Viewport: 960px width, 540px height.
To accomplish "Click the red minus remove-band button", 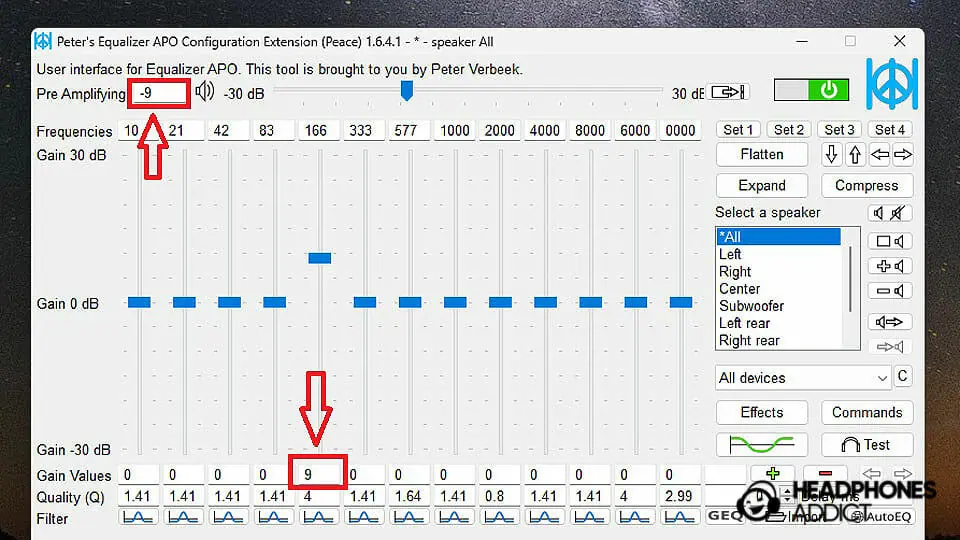I will click(825, 474).
